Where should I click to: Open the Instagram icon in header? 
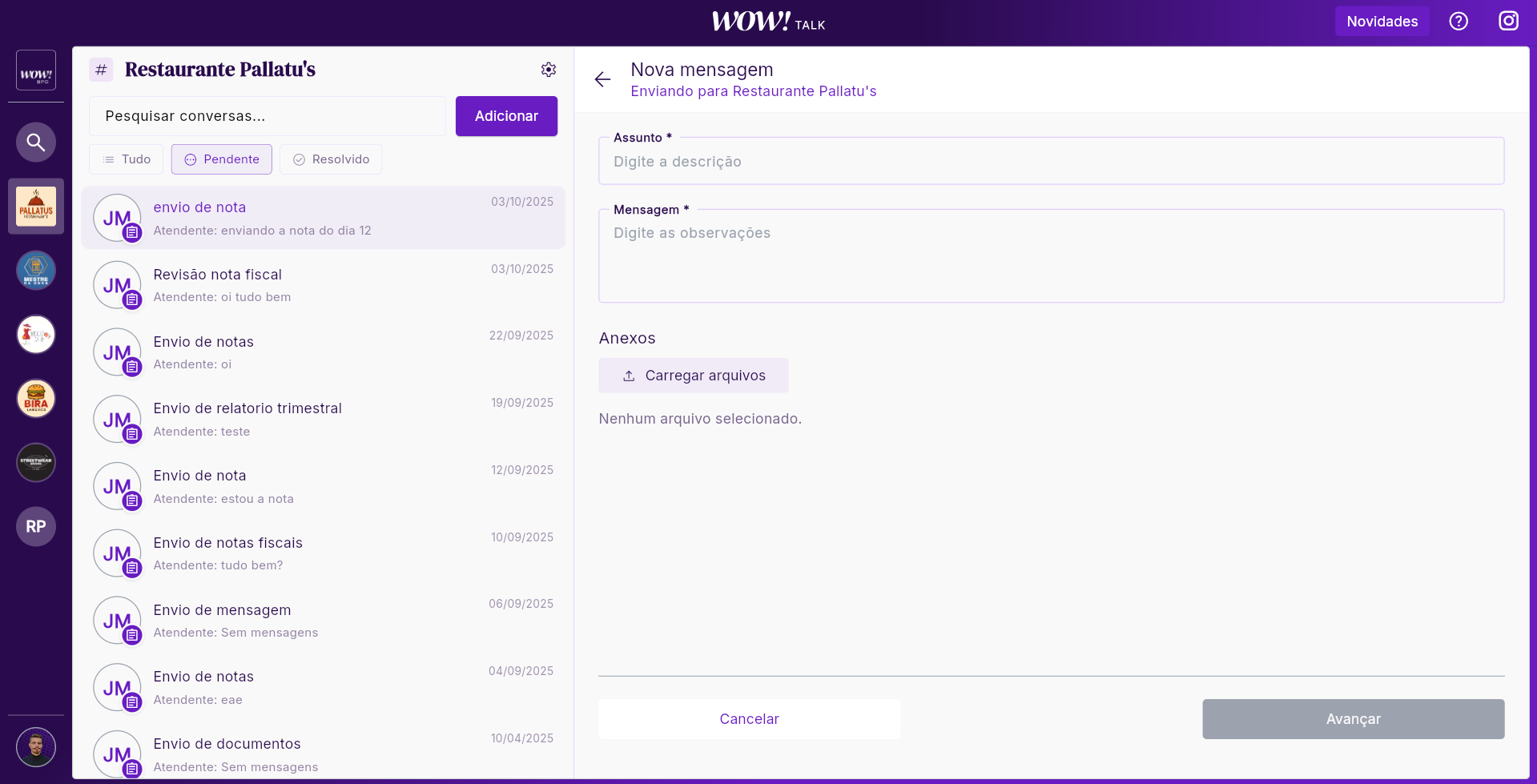click(1508, 22)
